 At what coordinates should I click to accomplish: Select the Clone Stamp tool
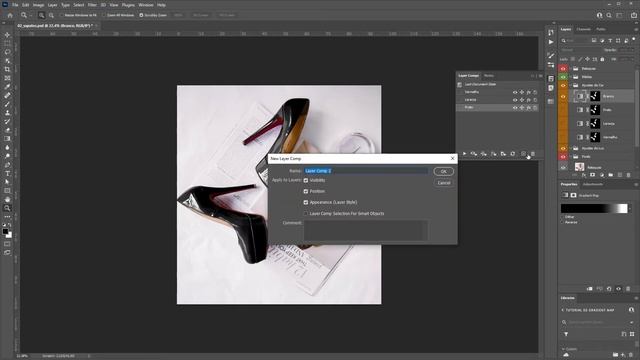point(7,113)
